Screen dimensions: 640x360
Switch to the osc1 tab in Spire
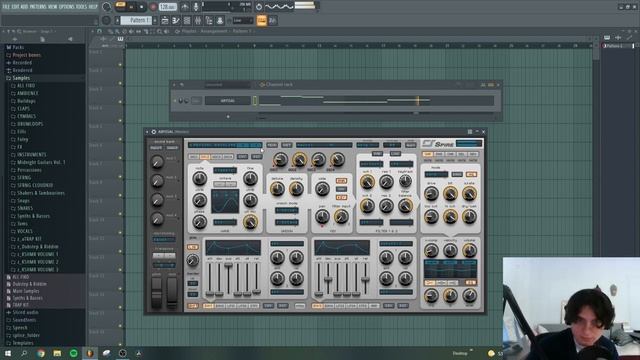(x=193, y=157)
